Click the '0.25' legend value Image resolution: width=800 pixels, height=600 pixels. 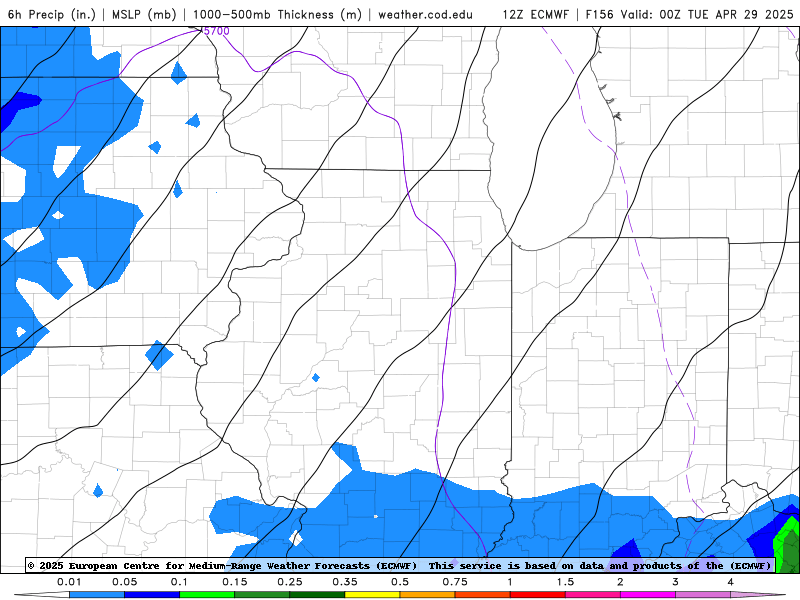[x=290, y=582]
